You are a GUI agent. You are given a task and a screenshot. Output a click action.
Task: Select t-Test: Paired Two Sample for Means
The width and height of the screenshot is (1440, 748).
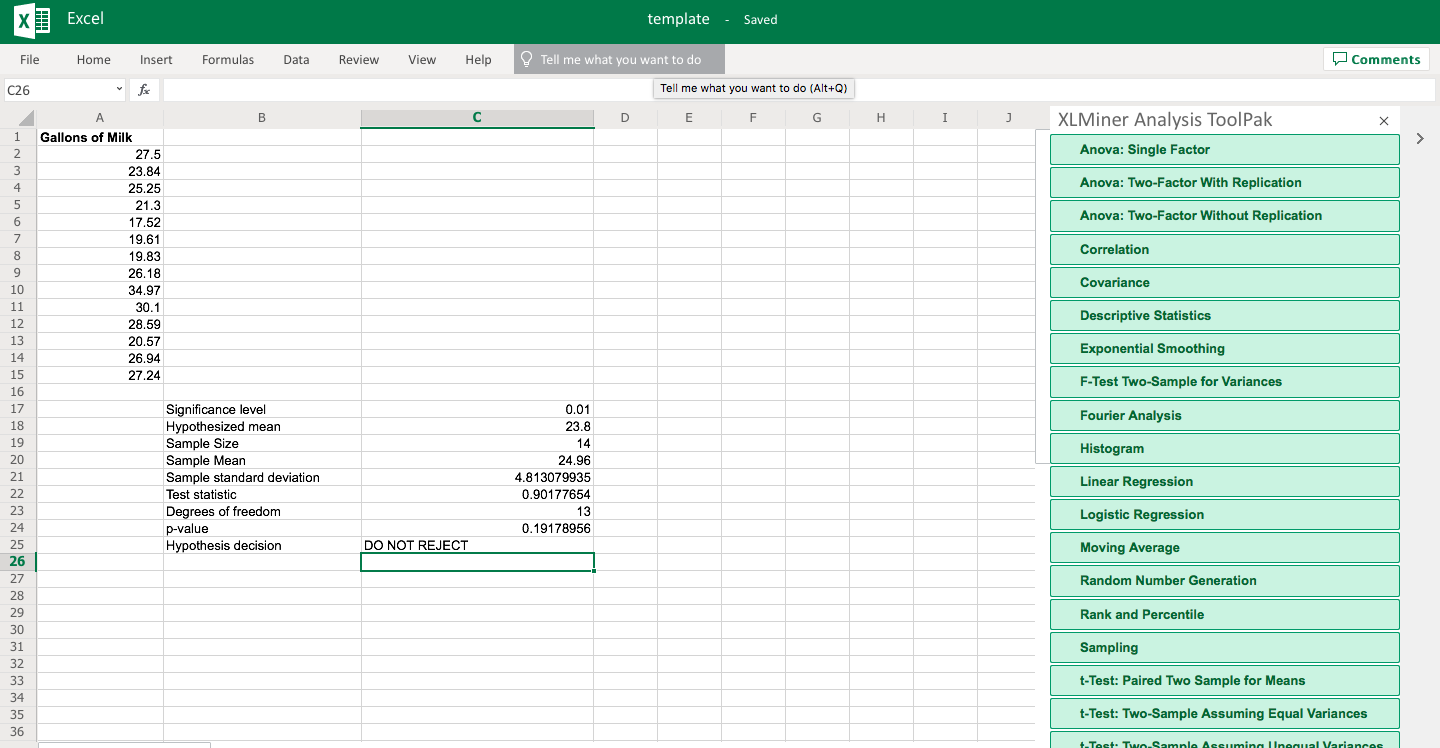click(1224, 681)
